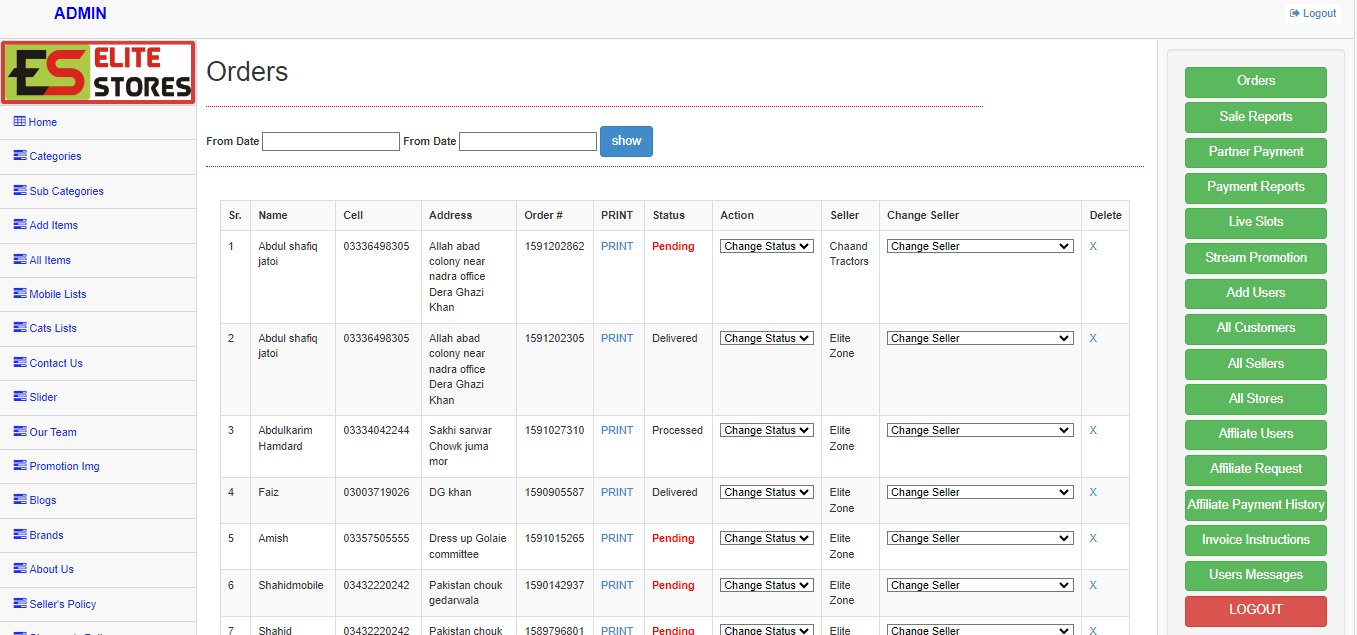Click the icon next to Blogs
This screenshot has width=1357, height=635.
[x=20, y=500]
